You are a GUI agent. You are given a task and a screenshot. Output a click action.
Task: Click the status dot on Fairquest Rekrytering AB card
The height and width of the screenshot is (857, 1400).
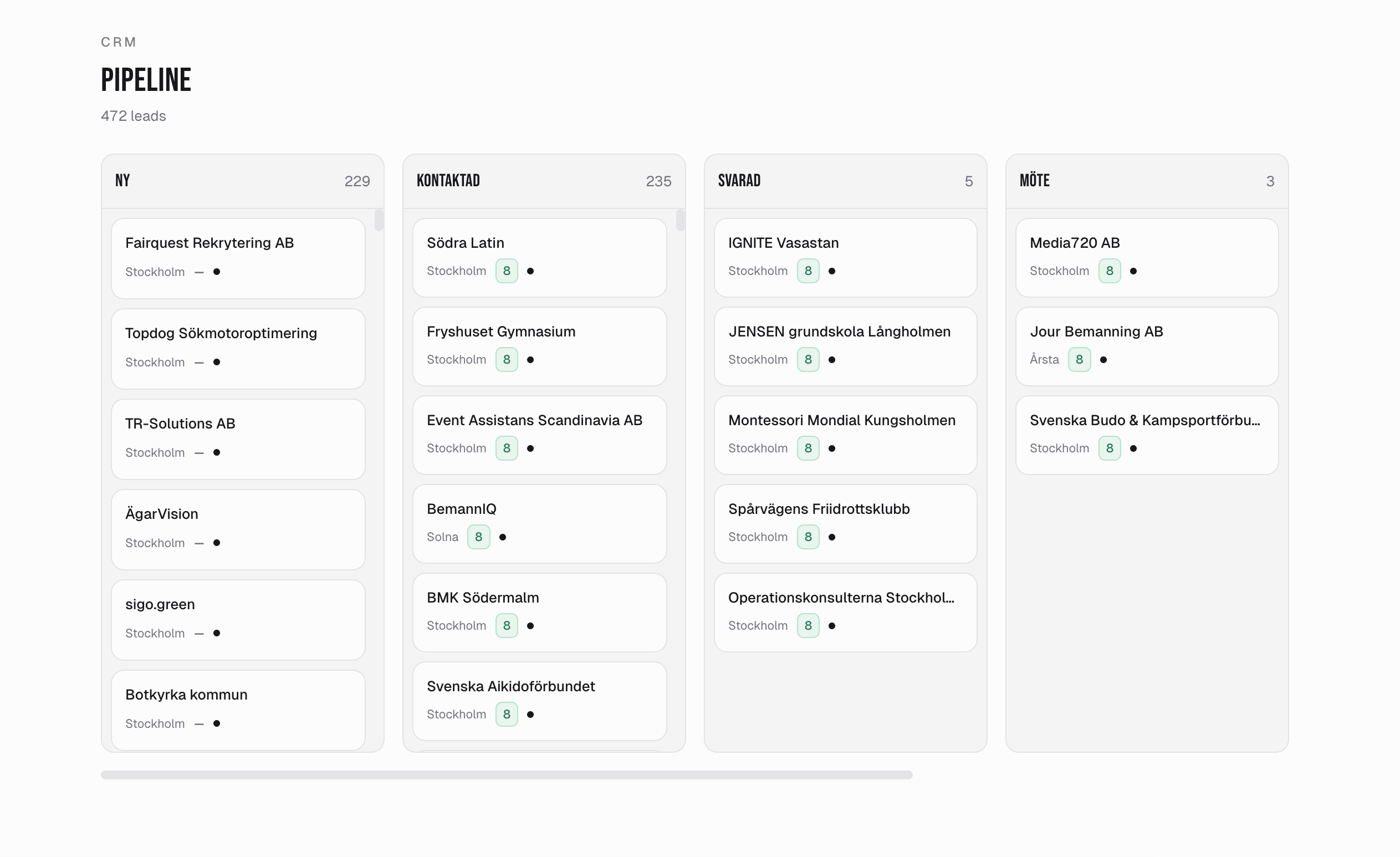pos(217,272)
